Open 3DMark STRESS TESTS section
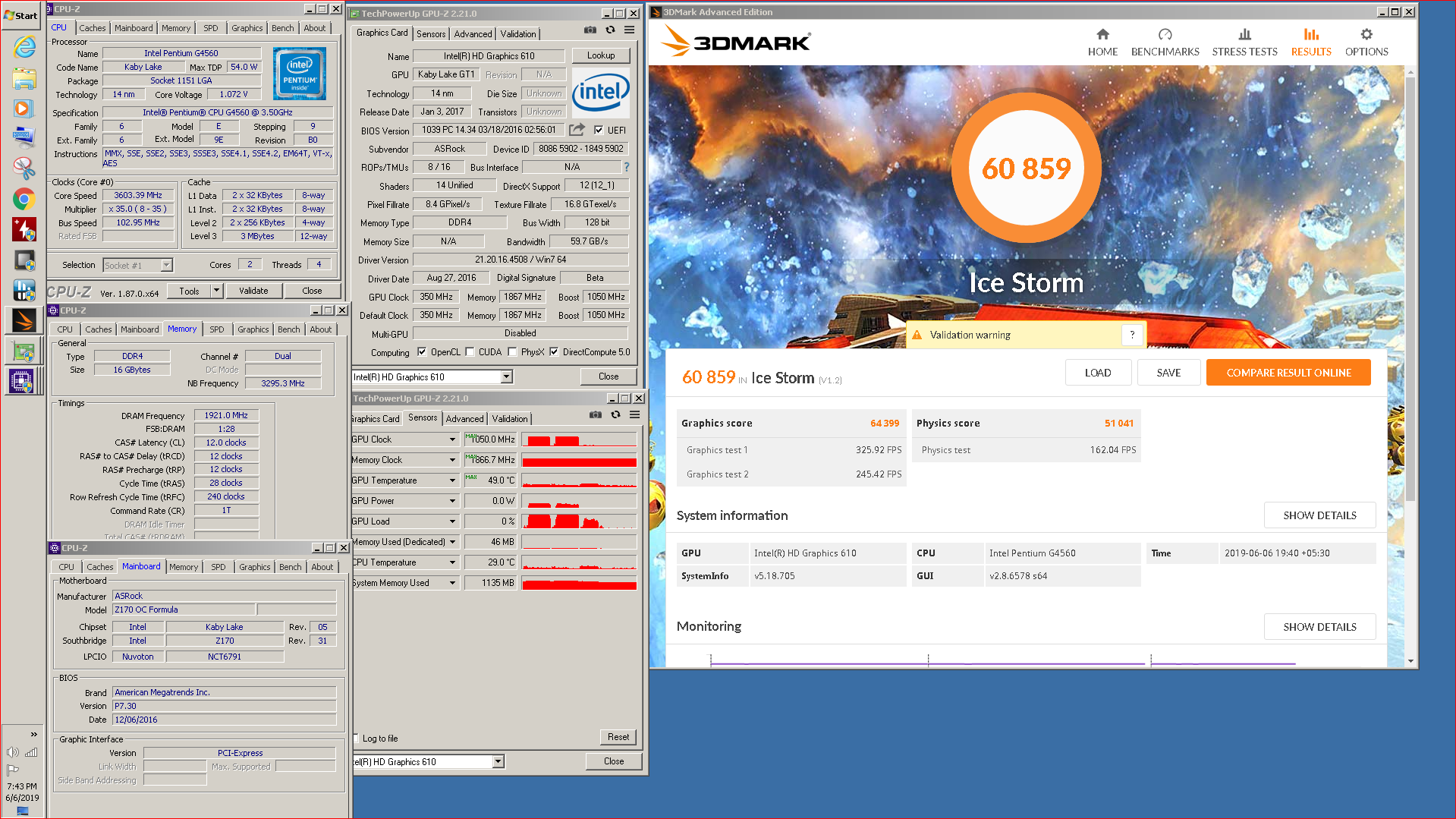Screen dimensions: 1456x819 (x=1244, y=43)
